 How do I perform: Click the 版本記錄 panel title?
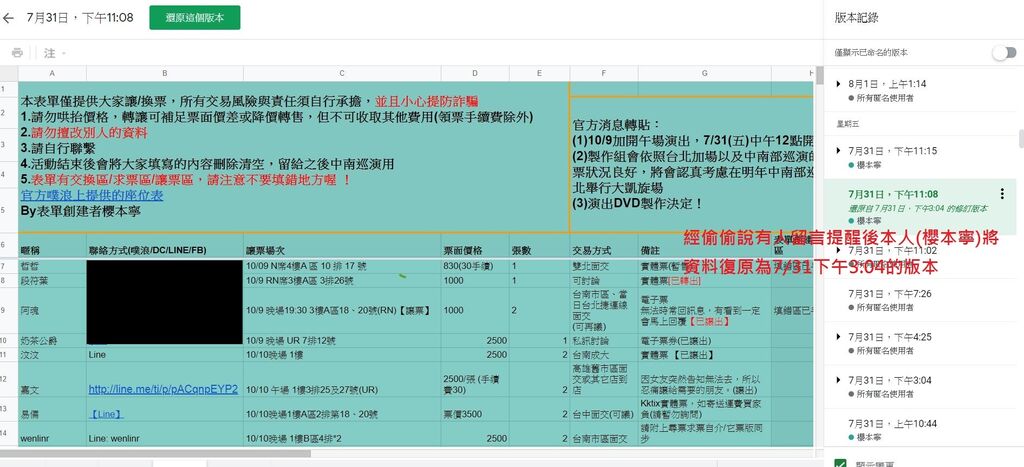click(x=856, y=18)
